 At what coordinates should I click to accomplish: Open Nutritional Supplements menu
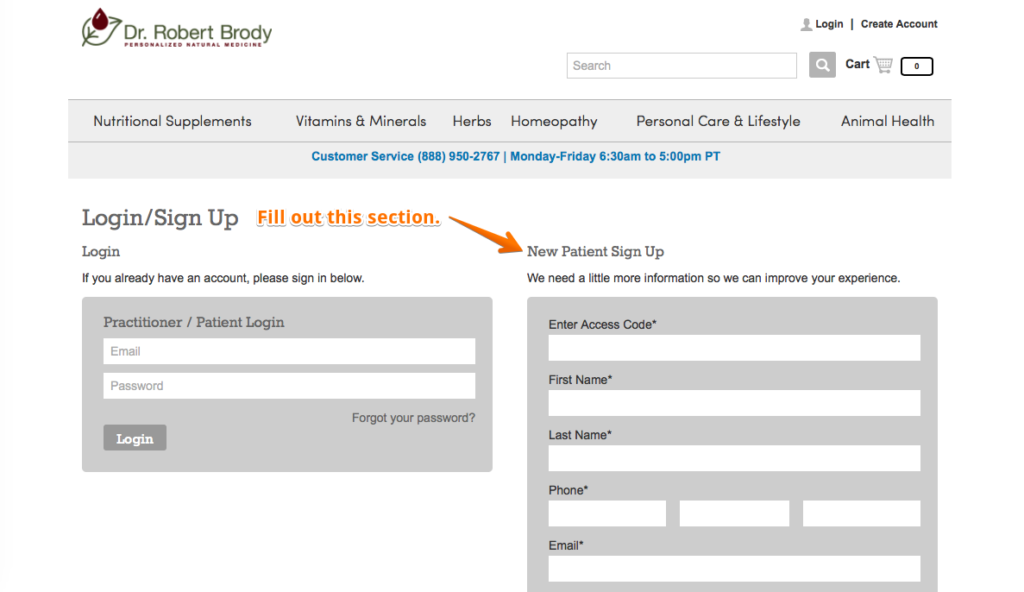(x=172, y=121)
